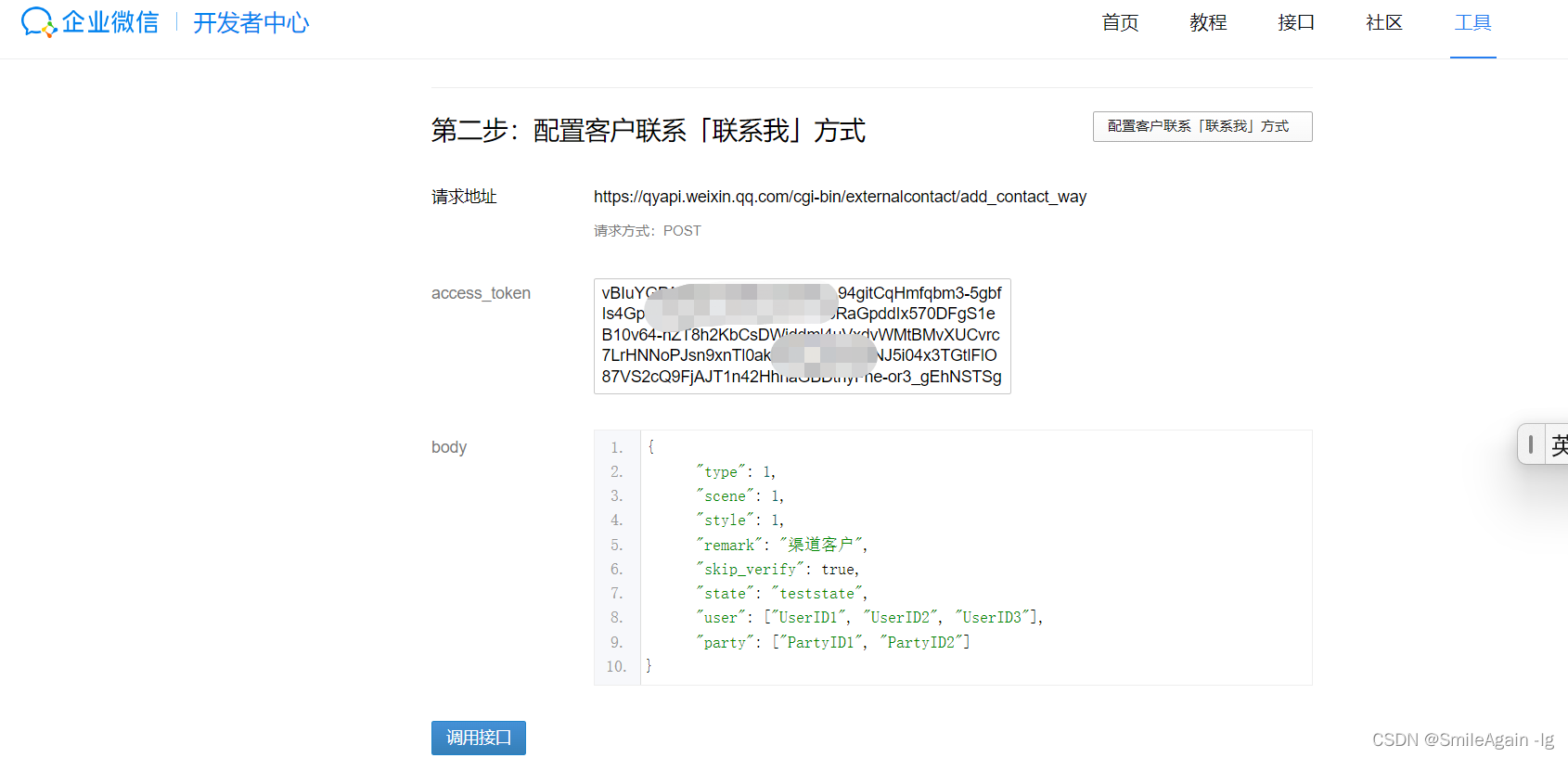This screenshot has width=1568, height=758.
Task: Click inside the access_token text field
Action: pos(803,336)
